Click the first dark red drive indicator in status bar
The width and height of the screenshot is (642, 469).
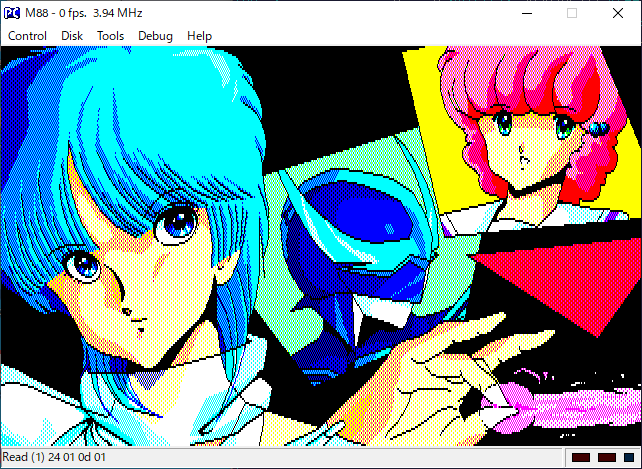click(581, 458)
